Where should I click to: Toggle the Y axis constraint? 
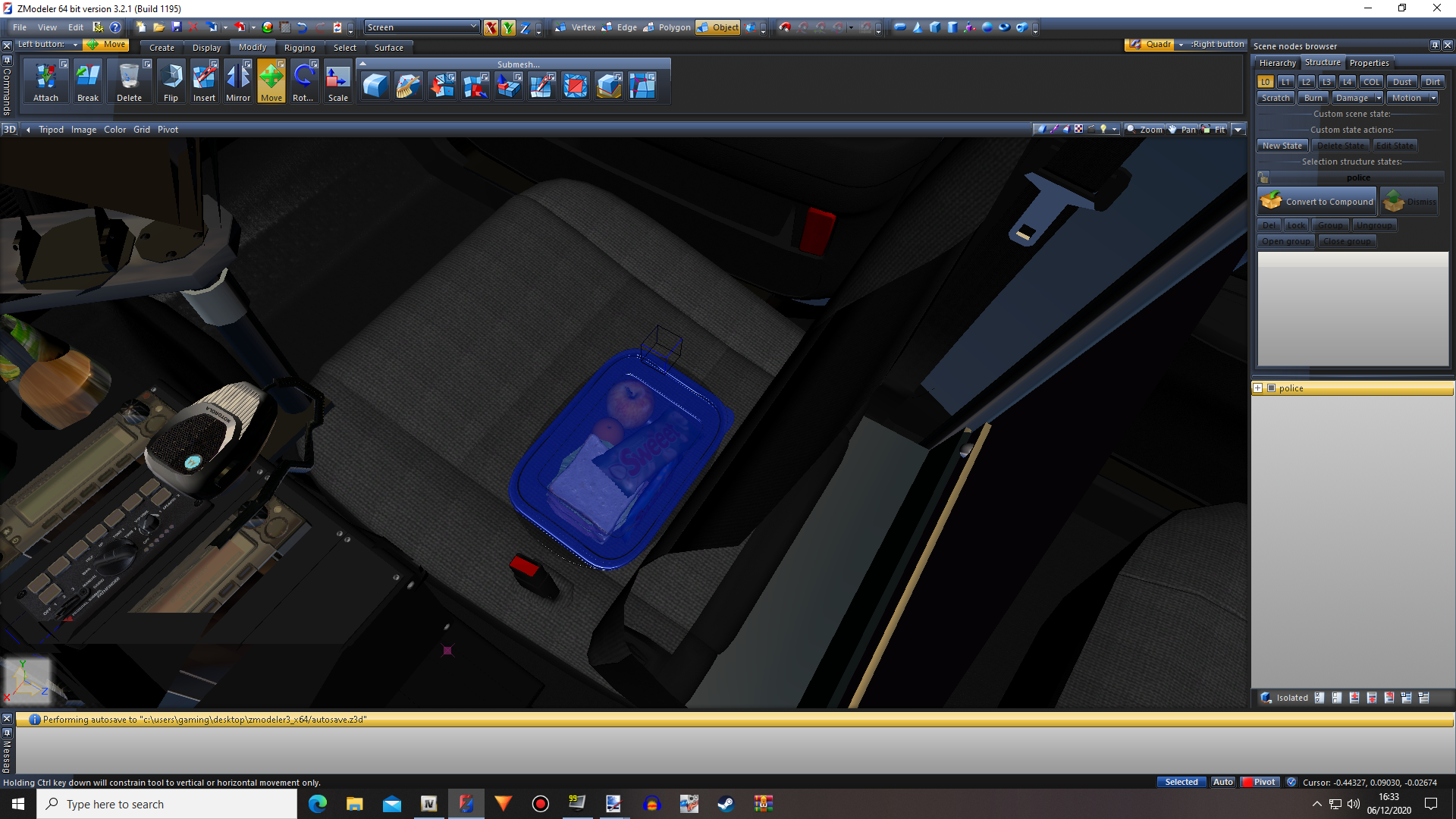point(507,28)
